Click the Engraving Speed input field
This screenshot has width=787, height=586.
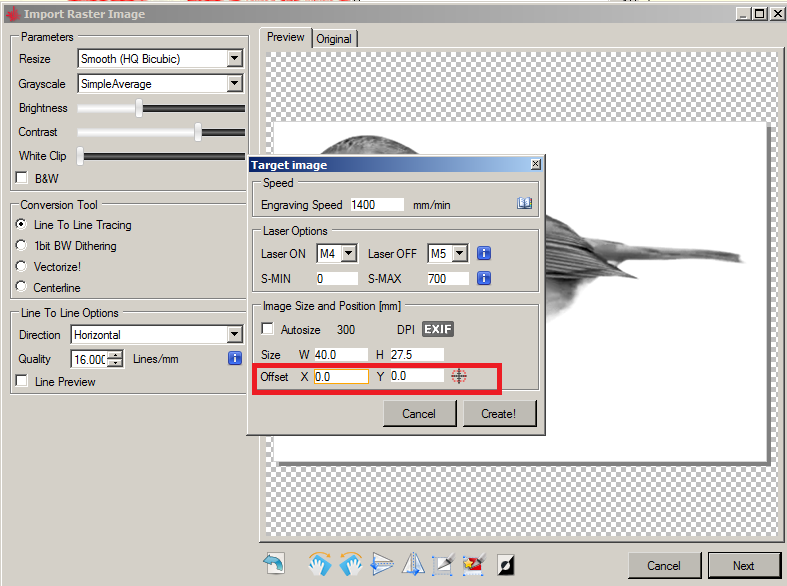(x=377, y=205)
